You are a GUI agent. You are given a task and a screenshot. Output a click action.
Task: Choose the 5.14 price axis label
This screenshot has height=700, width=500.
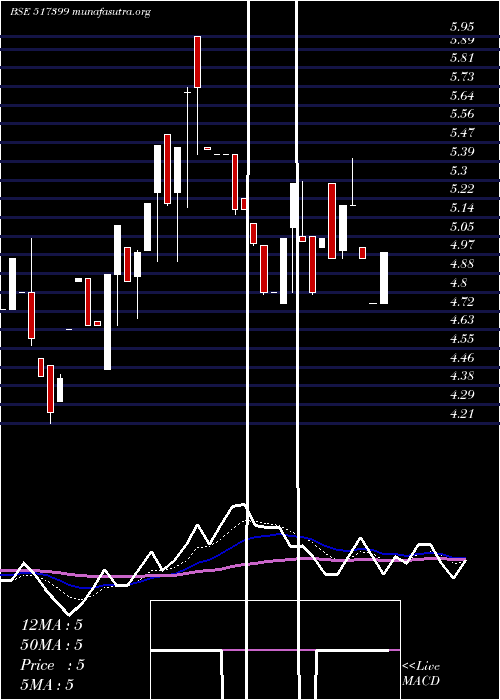(462, 208)
